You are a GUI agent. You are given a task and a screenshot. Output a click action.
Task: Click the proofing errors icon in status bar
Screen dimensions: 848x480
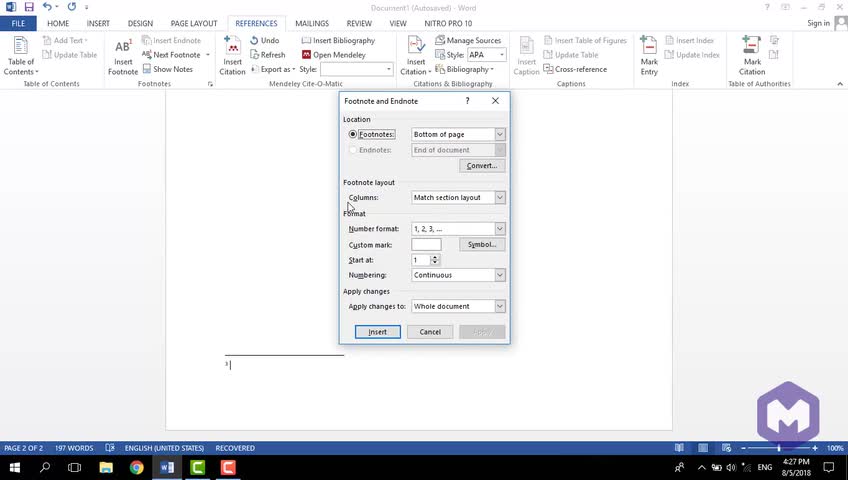pyautogui.click(x=110, y=448)
